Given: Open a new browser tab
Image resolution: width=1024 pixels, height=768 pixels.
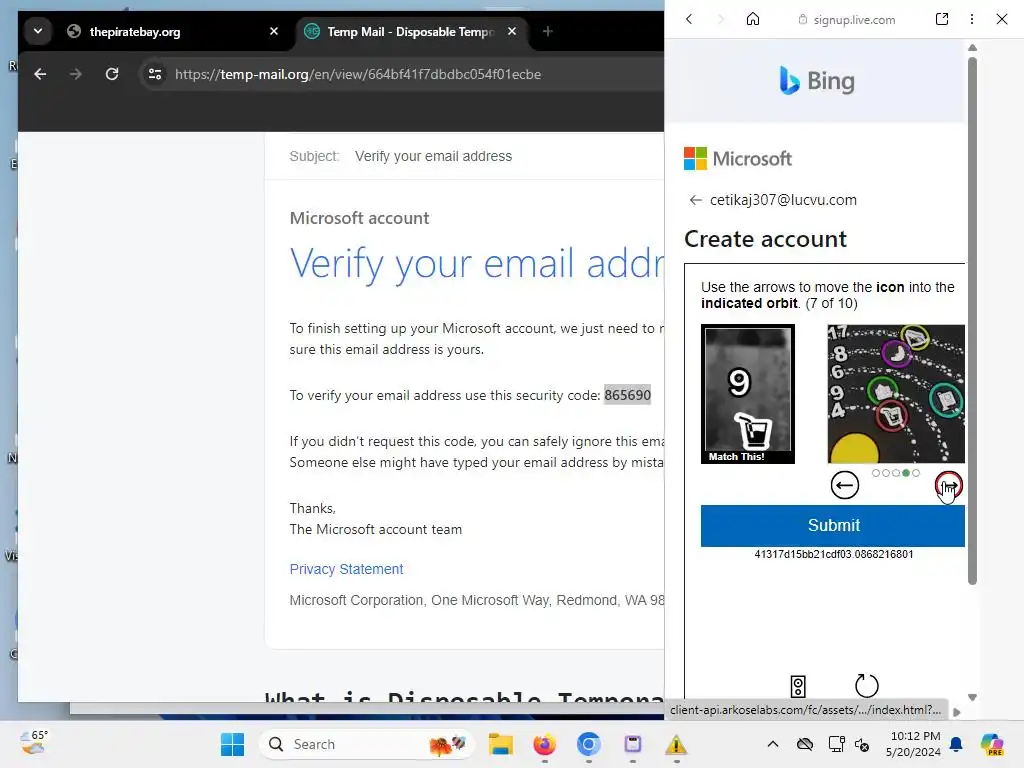Looking at the screenshot, I should [548, 31].
